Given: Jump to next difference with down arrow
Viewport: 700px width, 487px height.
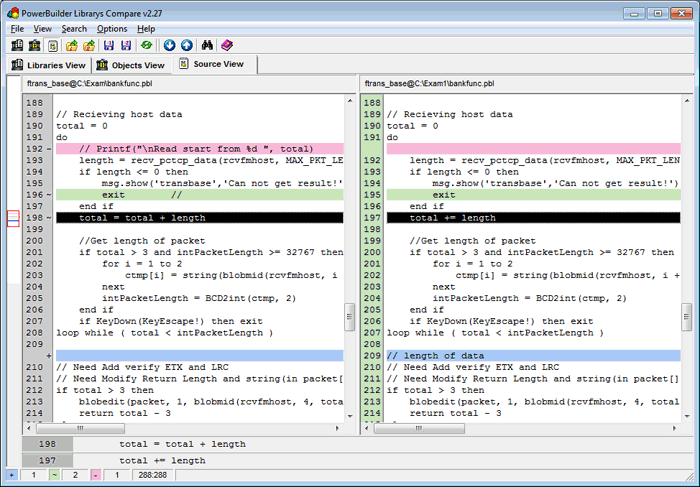Looking at the screenshot, I should [169, 46].
